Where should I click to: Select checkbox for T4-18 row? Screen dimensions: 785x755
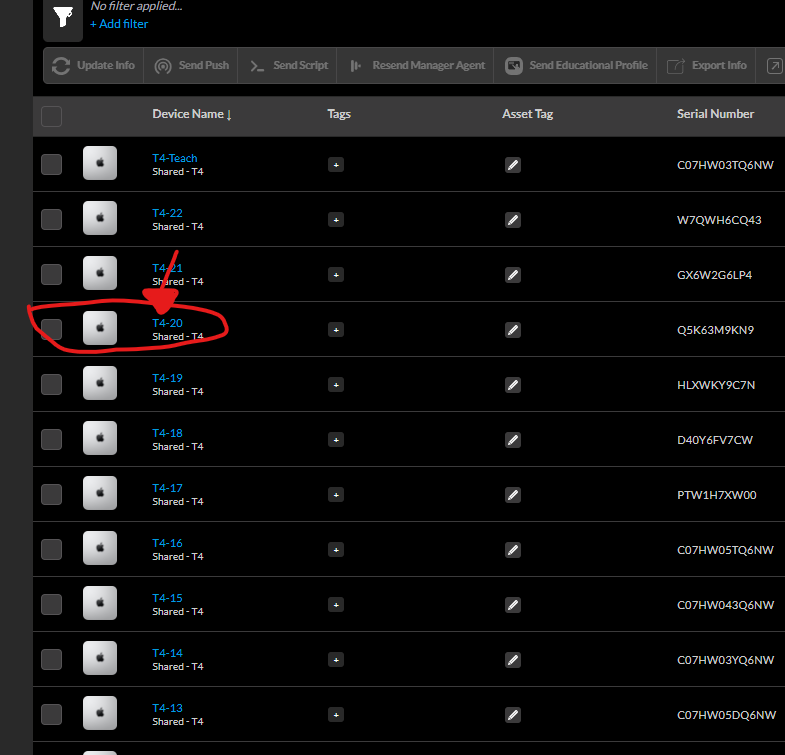point(52,440)
